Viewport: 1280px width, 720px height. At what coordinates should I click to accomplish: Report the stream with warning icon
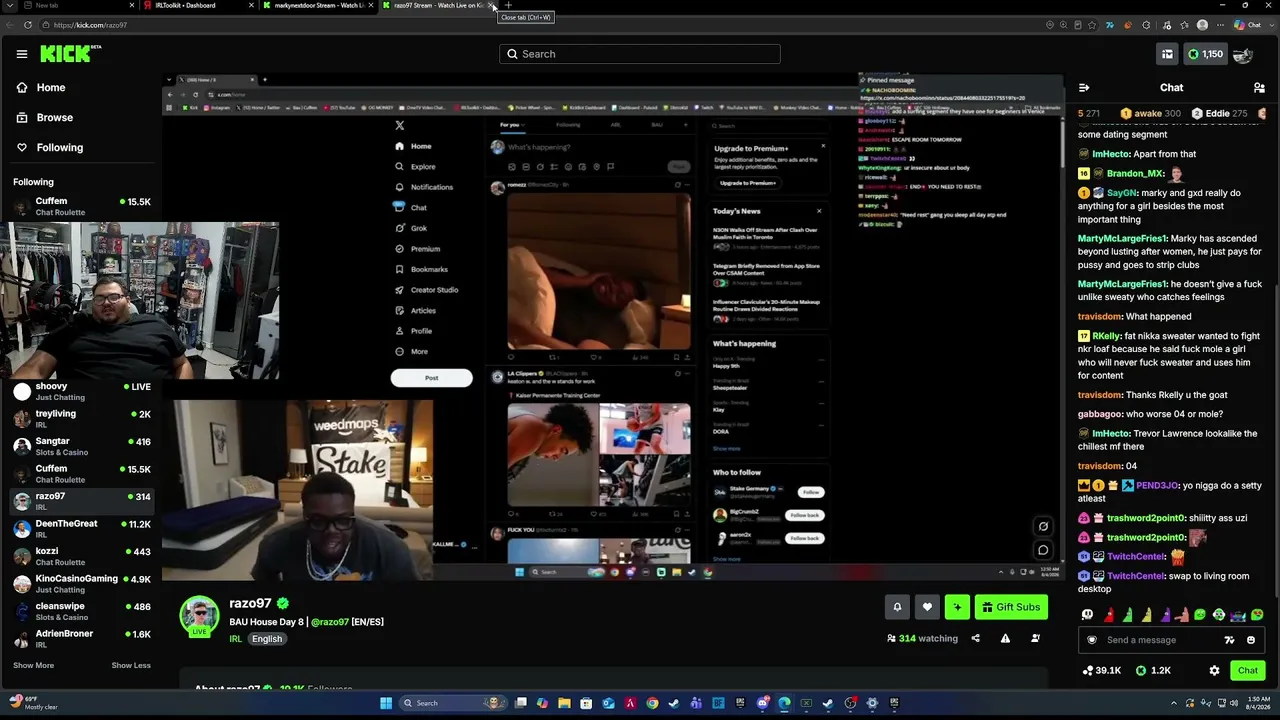tap(1005, 639)
